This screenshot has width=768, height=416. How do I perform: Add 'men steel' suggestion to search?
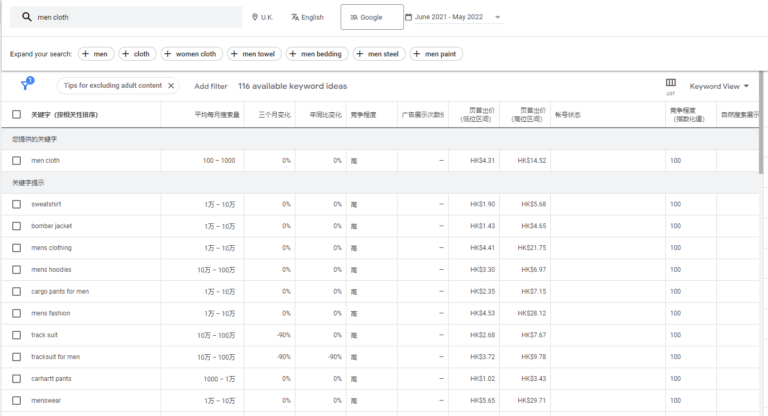pyautogui.click(x=377, y=54)
